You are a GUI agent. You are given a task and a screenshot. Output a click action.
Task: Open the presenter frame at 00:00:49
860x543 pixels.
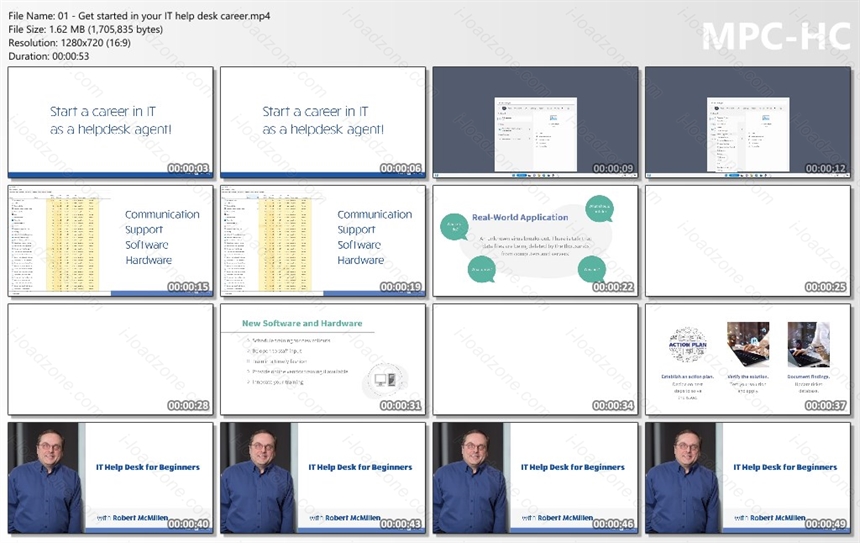pos(748,478)
